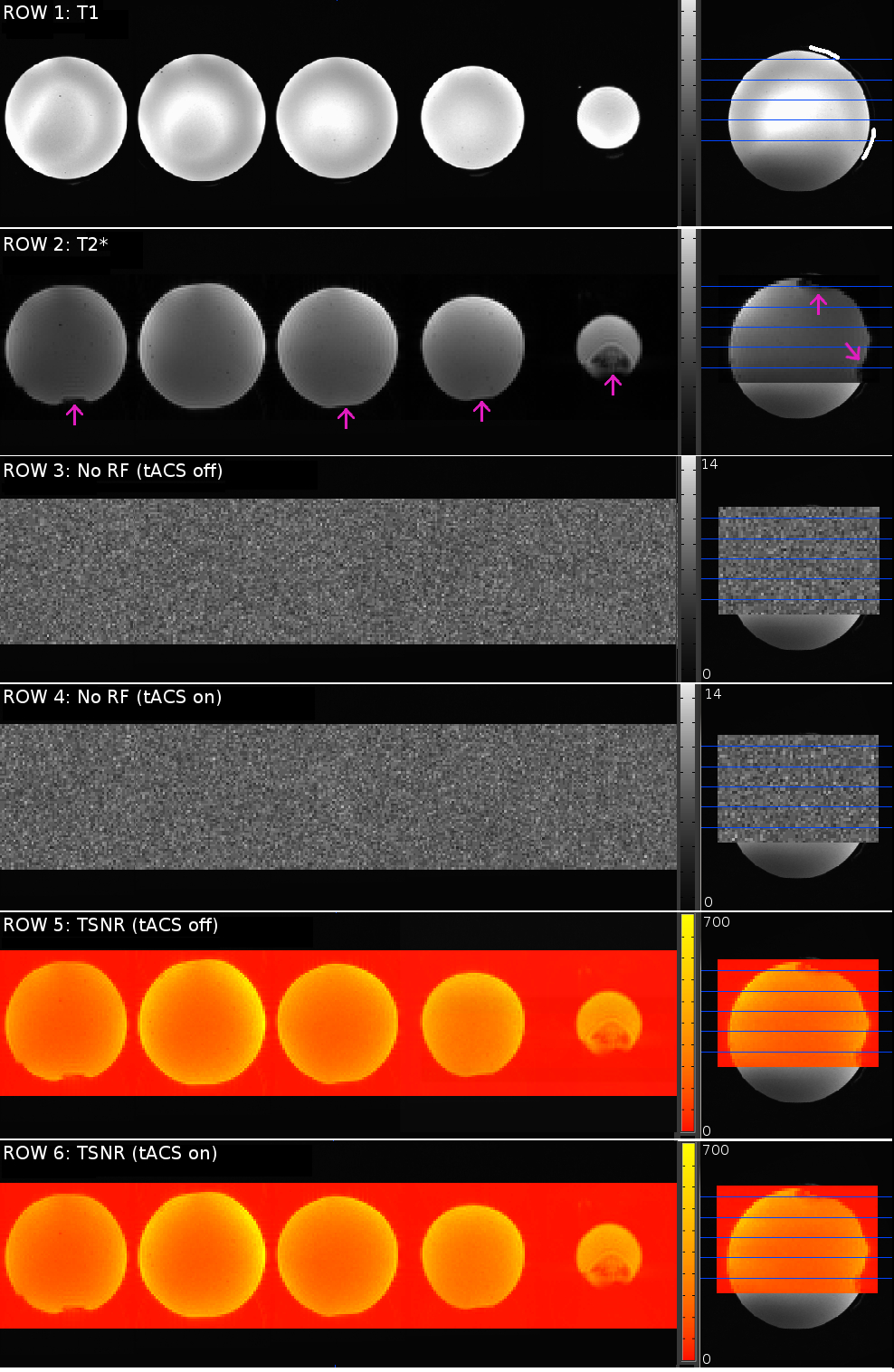Screen dimensions: 894x1372
Task: Select the third T2* phantom slice in Row 2
Action: tap(337, 347)
